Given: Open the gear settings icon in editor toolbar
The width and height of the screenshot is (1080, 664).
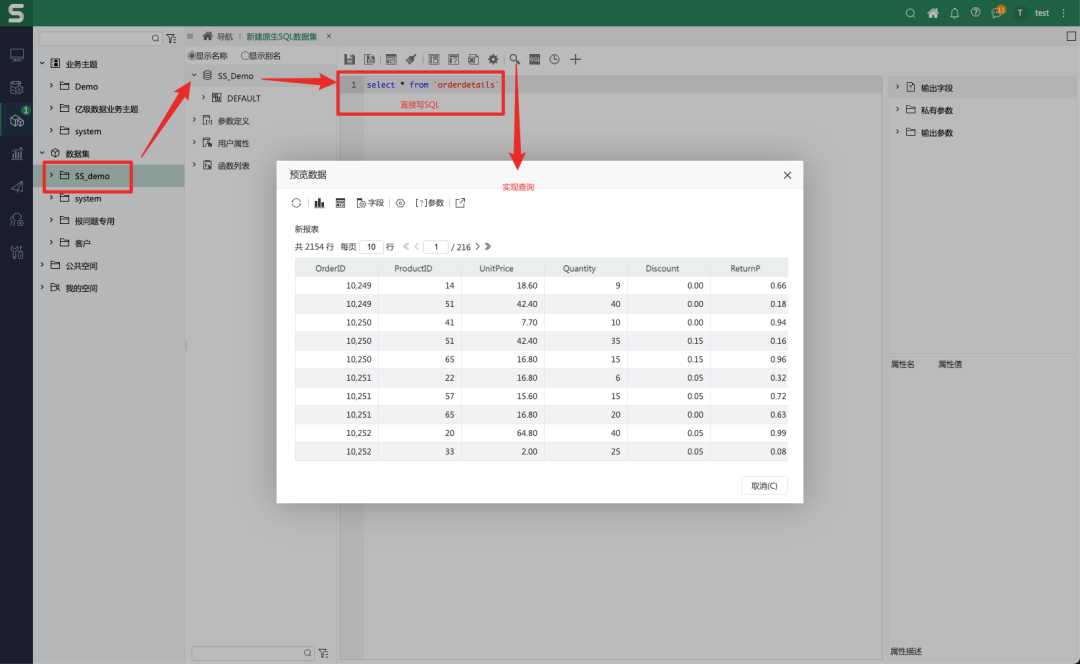Looking at the screenshot, I should click(493, 59).
